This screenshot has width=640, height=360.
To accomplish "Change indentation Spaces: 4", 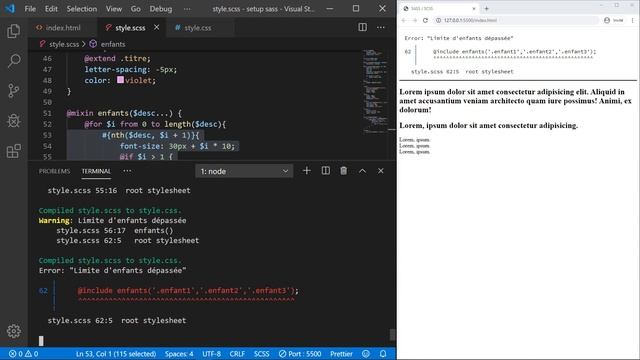I will click(179, 354).
